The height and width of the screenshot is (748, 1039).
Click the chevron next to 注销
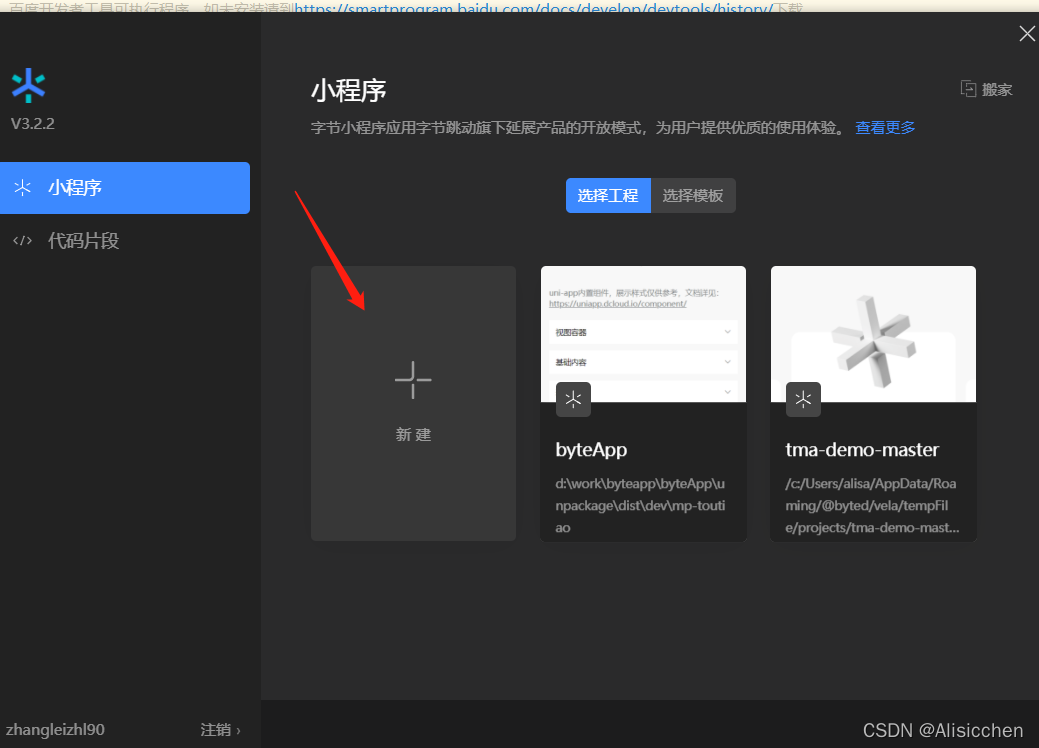coord(239,731)
